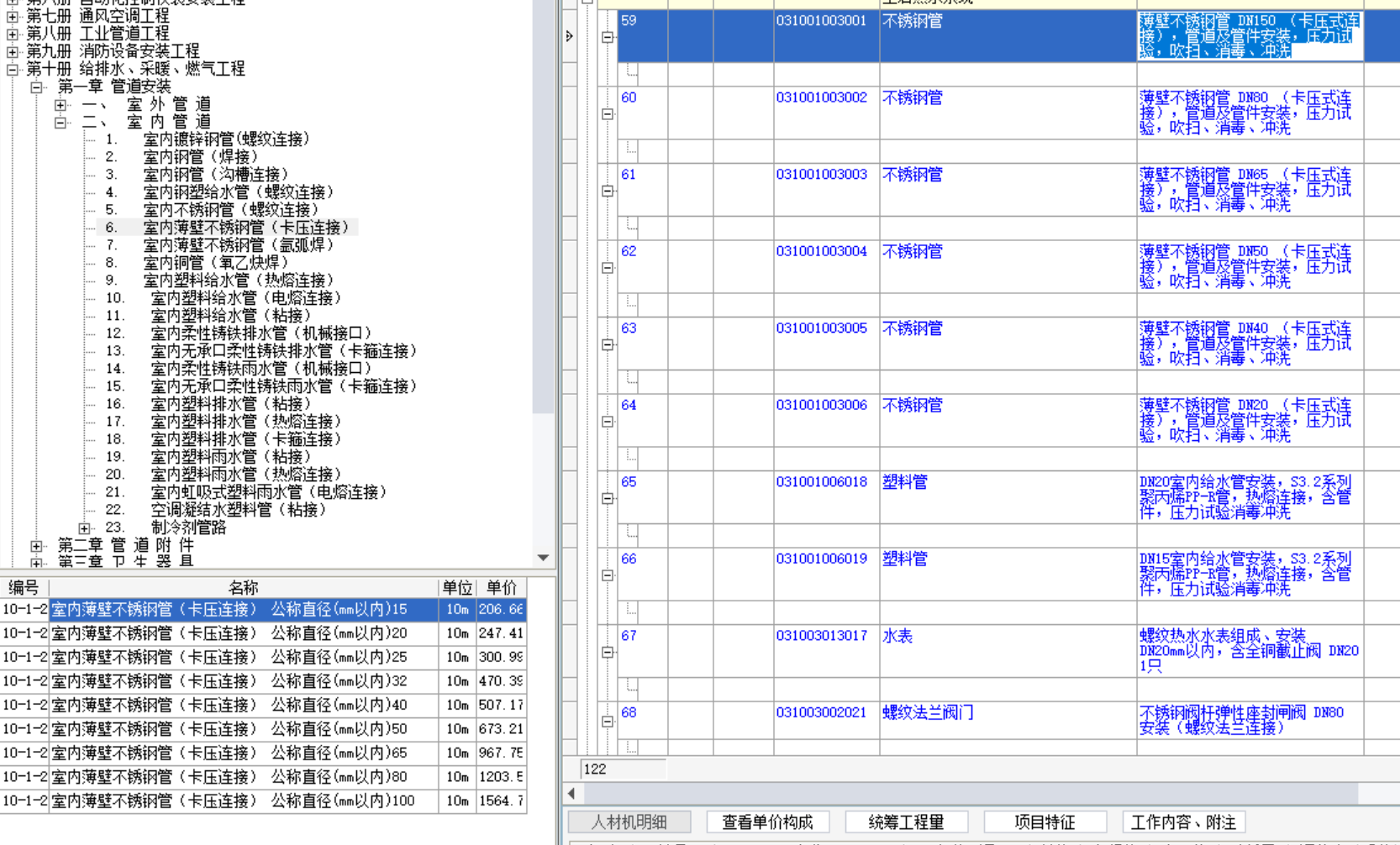Viewport: 1400px width, 845px height.
Task: Click bill table horizontal scroll-left arrow
Action: pos(572,793)
